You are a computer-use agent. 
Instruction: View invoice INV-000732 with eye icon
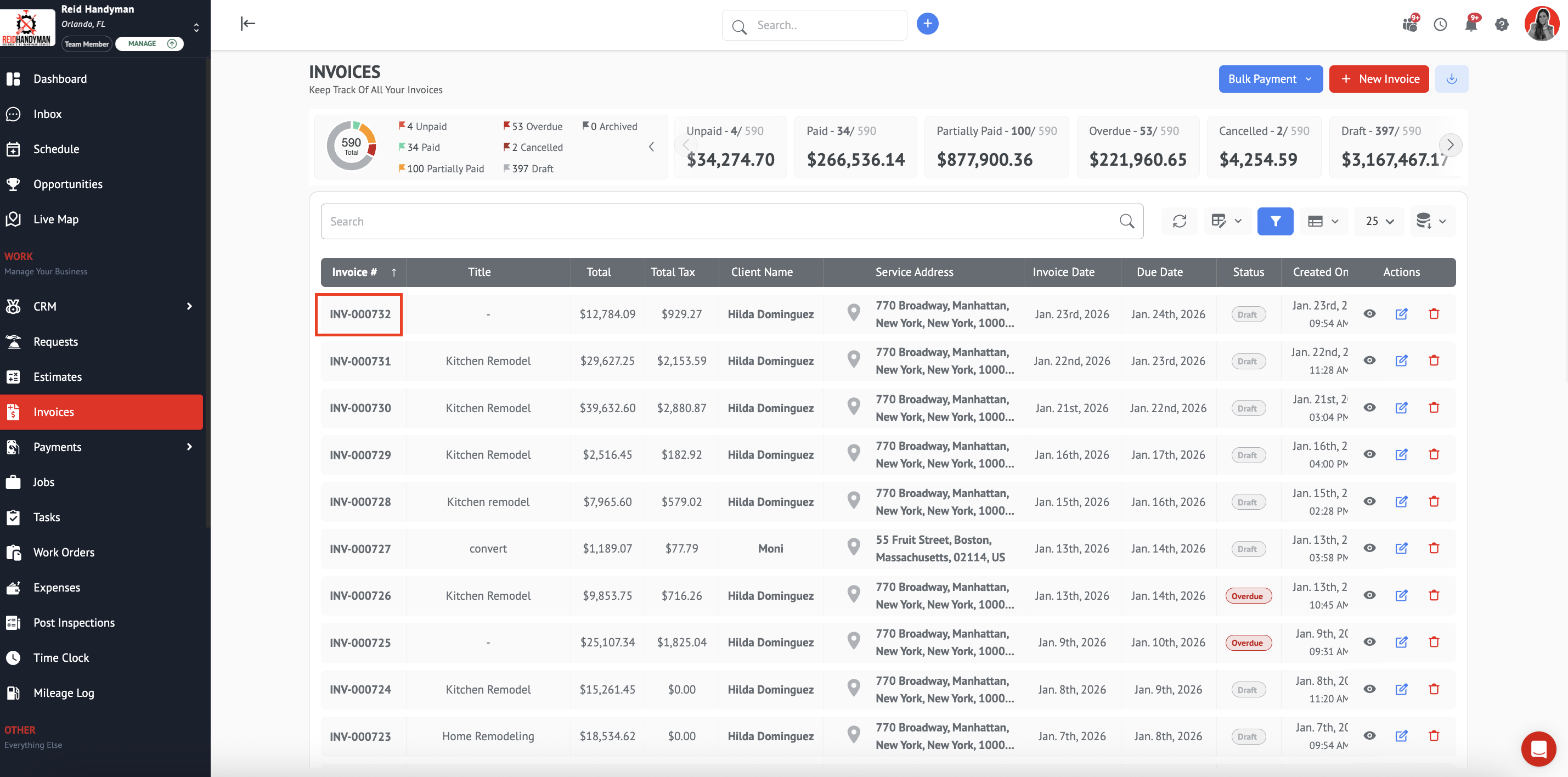(1369, 314)
